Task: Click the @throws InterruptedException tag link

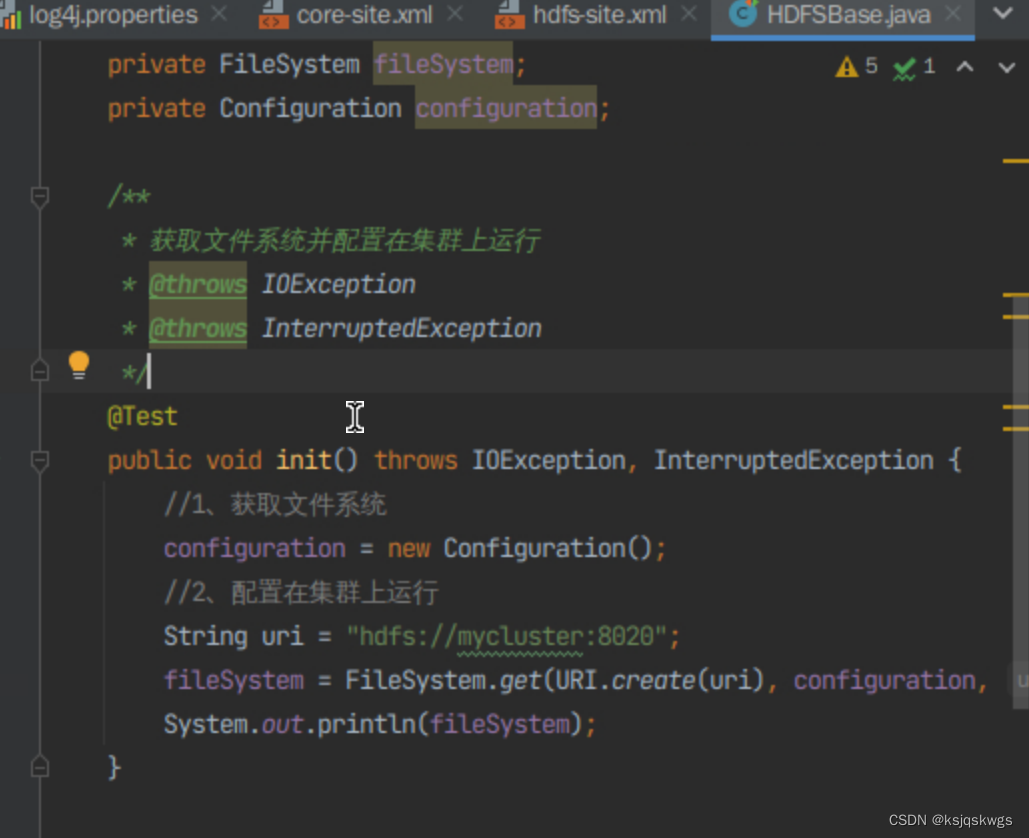Action: [x=197, y=327]
